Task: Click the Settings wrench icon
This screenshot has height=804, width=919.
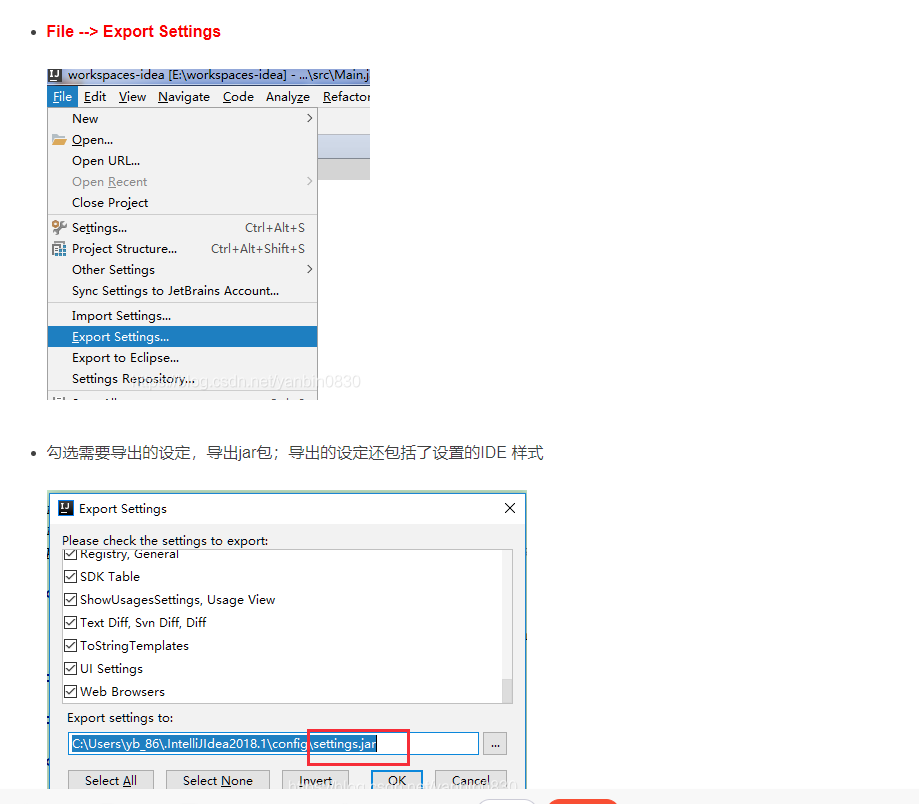Action: pos(59,227)
